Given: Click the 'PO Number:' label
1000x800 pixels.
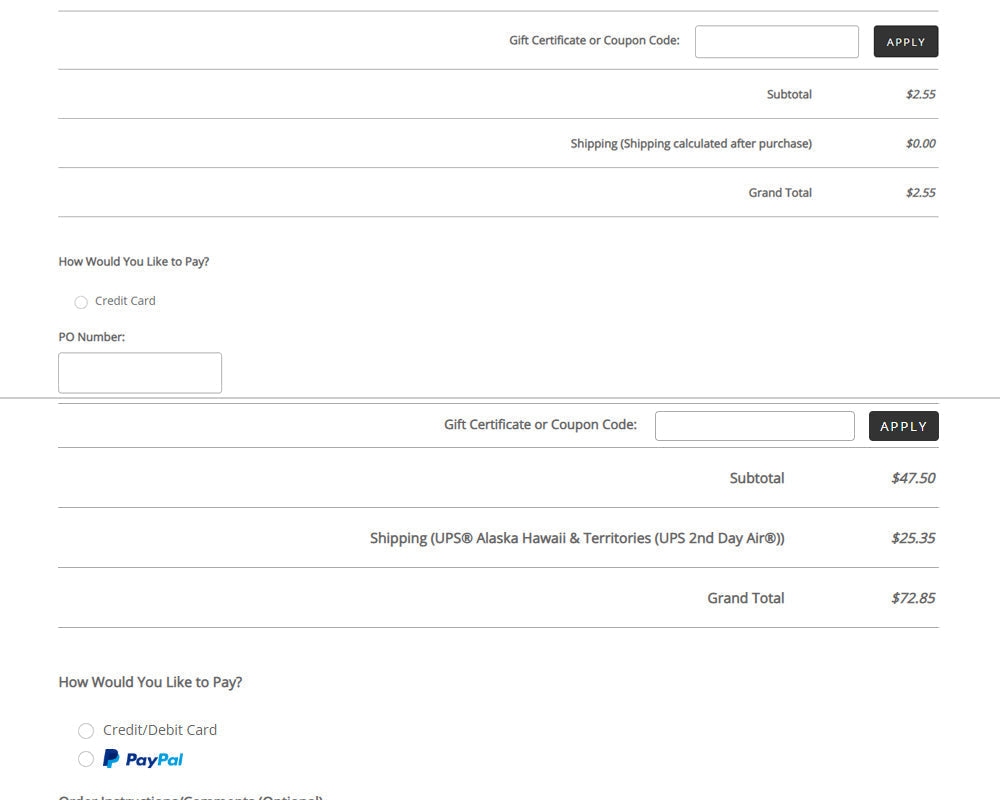Looking at the screenshot, I should 92,337.
